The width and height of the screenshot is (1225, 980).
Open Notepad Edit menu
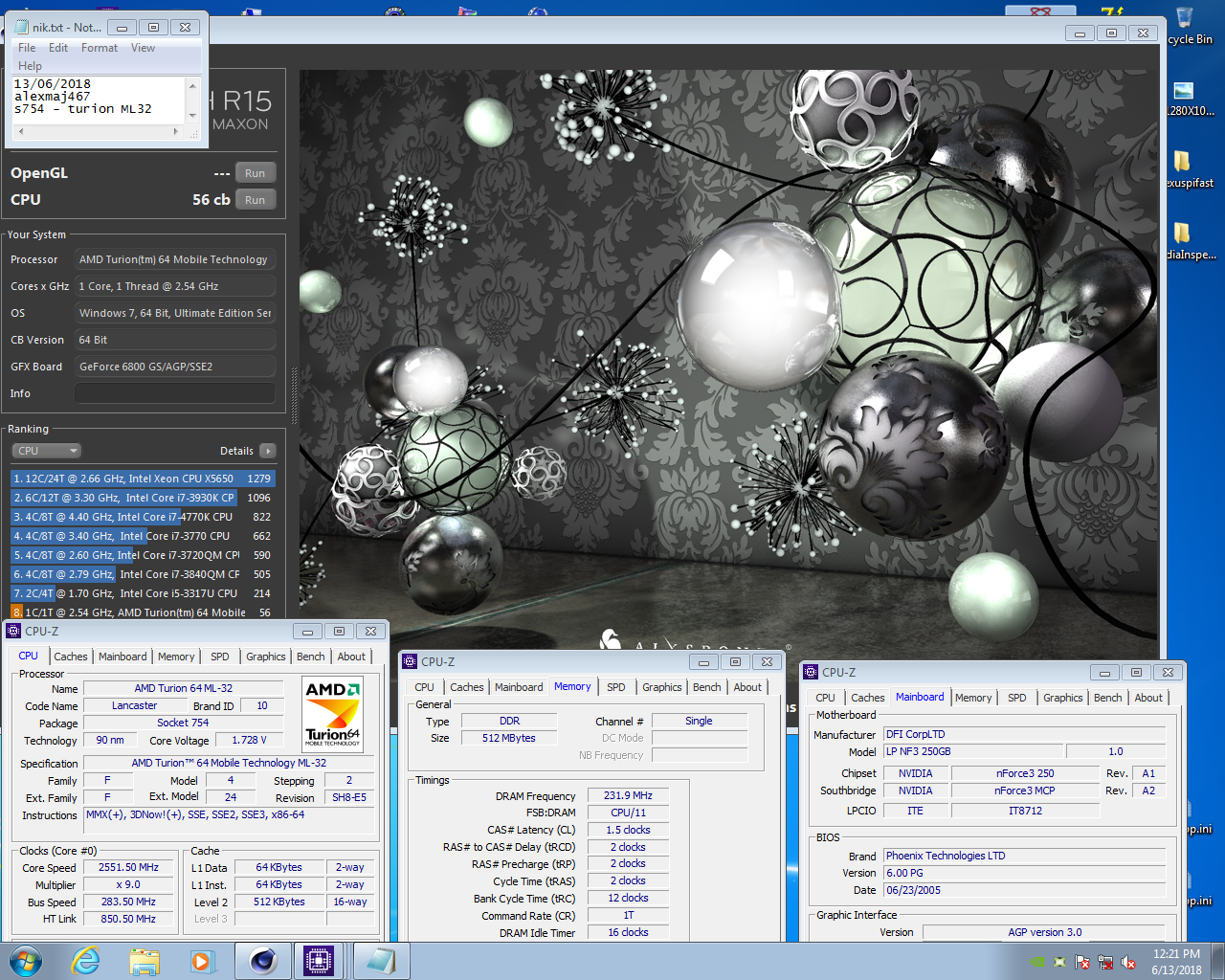pos(58,48)
